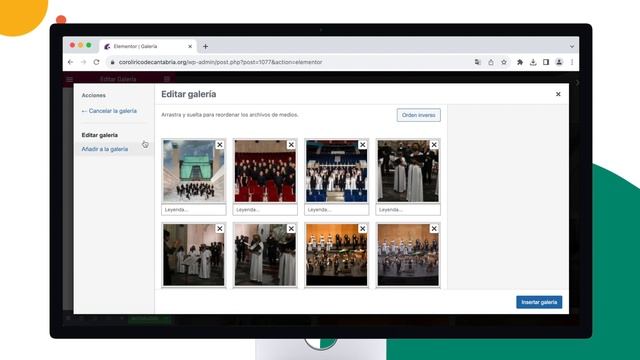Remove the red-seats choir photo
640x360 pixels.
pos(291,144)
